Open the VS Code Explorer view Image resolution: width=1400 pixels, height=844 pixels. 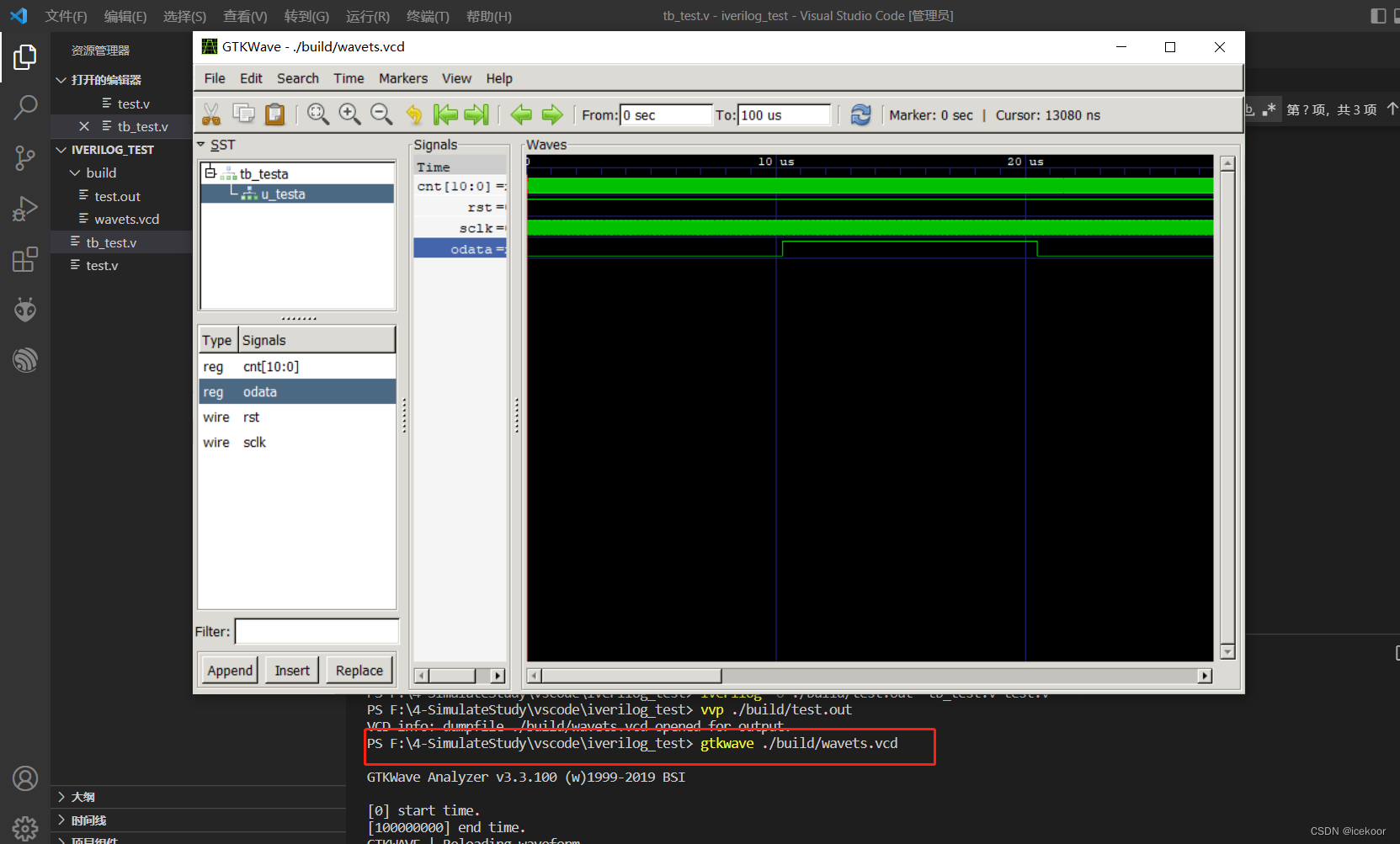[25, 57]
